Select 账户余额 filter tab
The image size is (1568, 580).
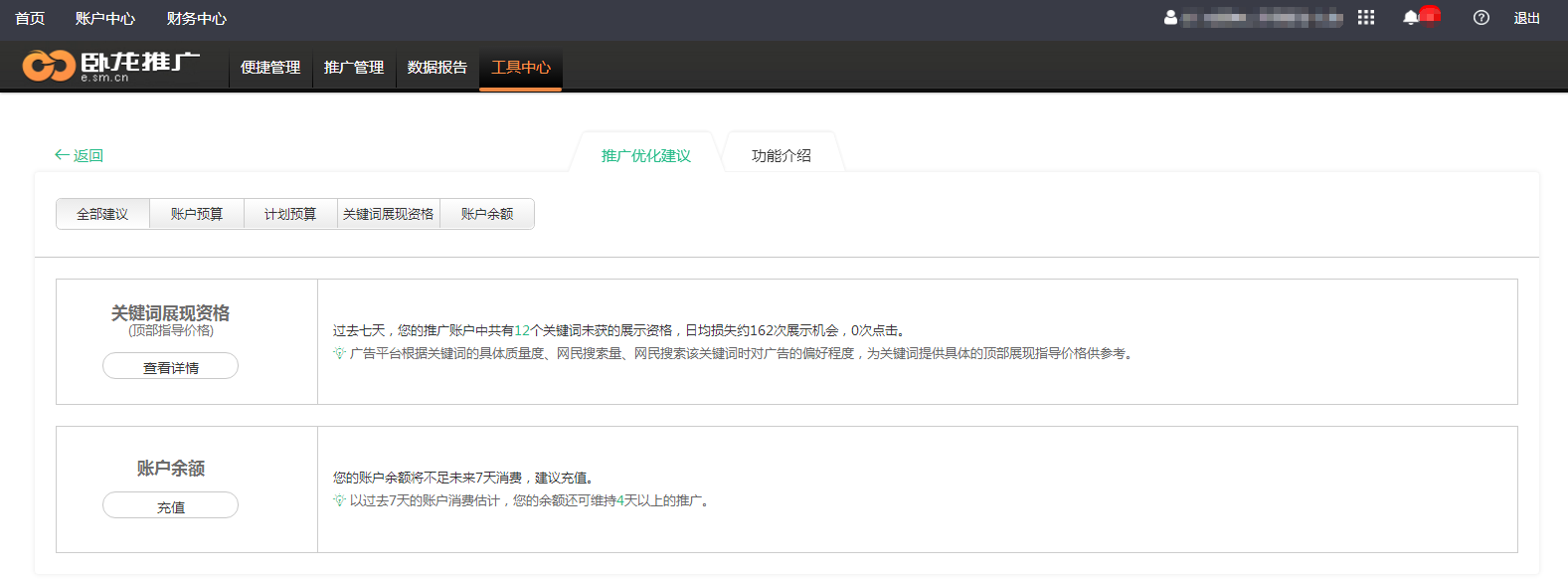coord(487,214)
